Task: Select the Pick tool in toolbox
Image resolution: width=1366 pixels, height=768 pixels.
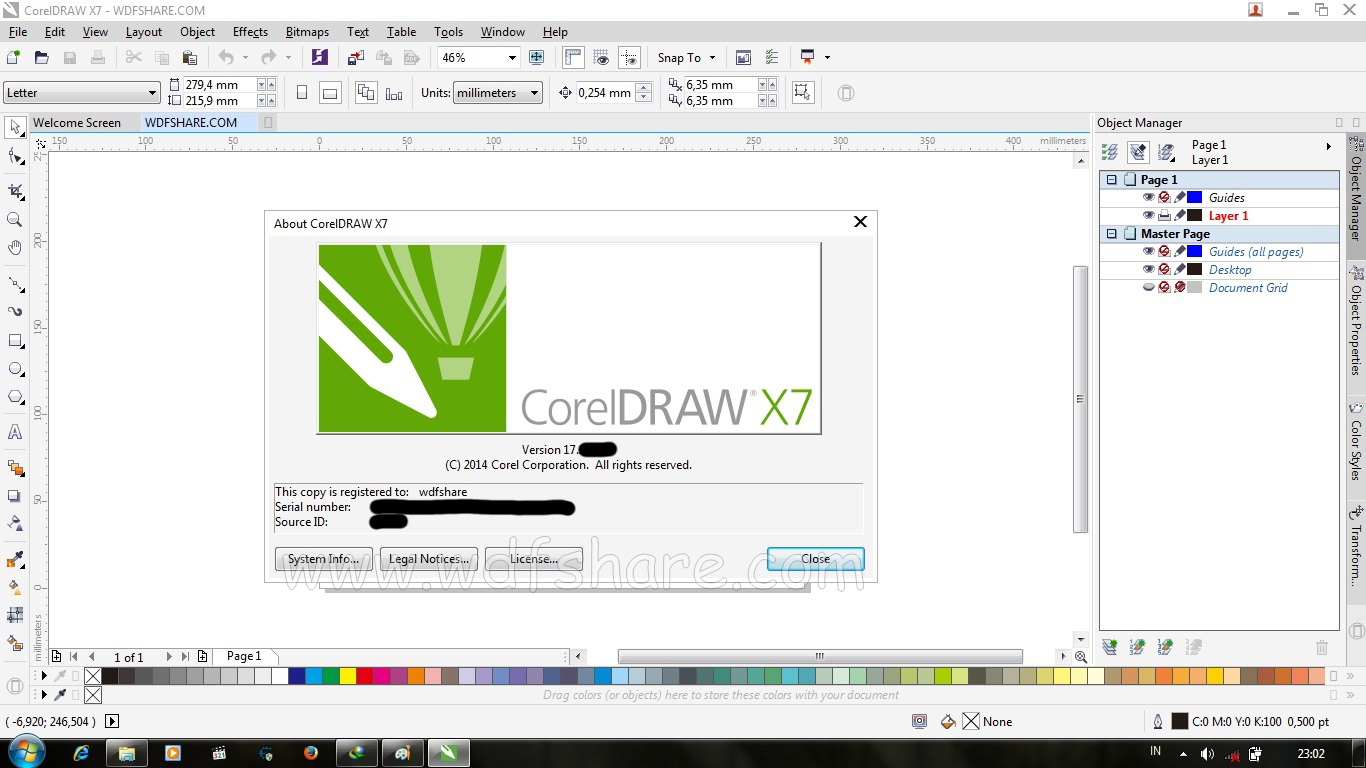Action: (15, 127)
